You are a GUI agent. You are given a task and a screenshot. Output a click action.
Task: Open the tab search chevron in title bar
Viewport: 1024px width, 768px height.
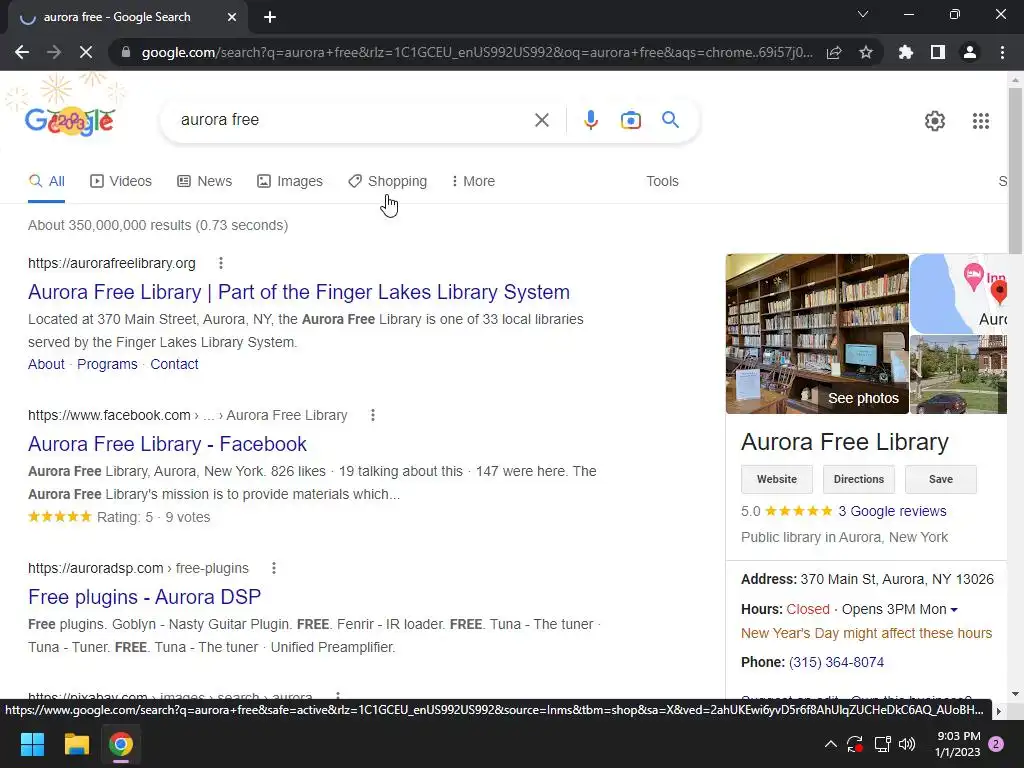point(863,14)
